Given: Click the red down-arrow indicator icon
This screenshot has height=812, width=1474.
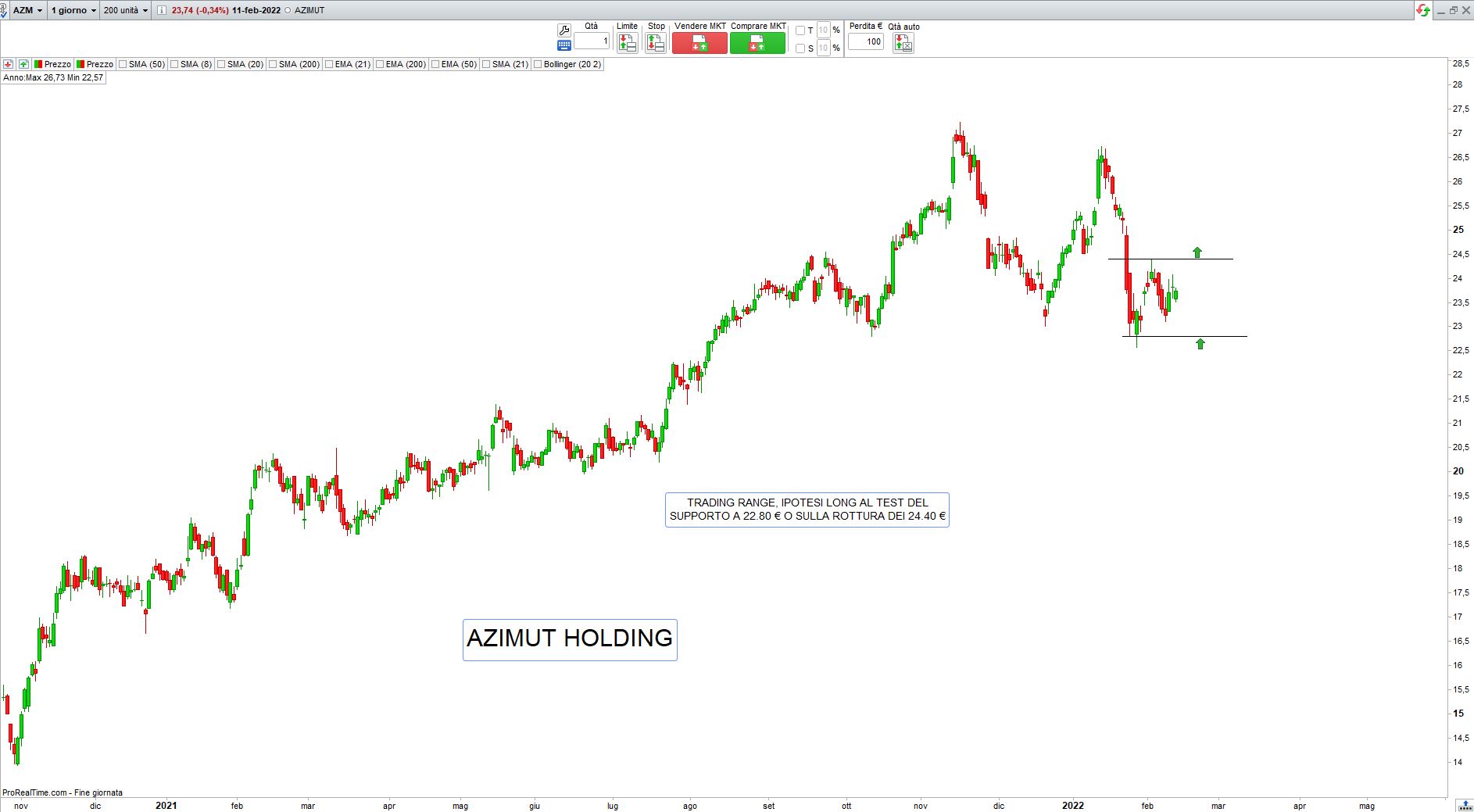Looking at the screenshot, I should tap(8, 64).
